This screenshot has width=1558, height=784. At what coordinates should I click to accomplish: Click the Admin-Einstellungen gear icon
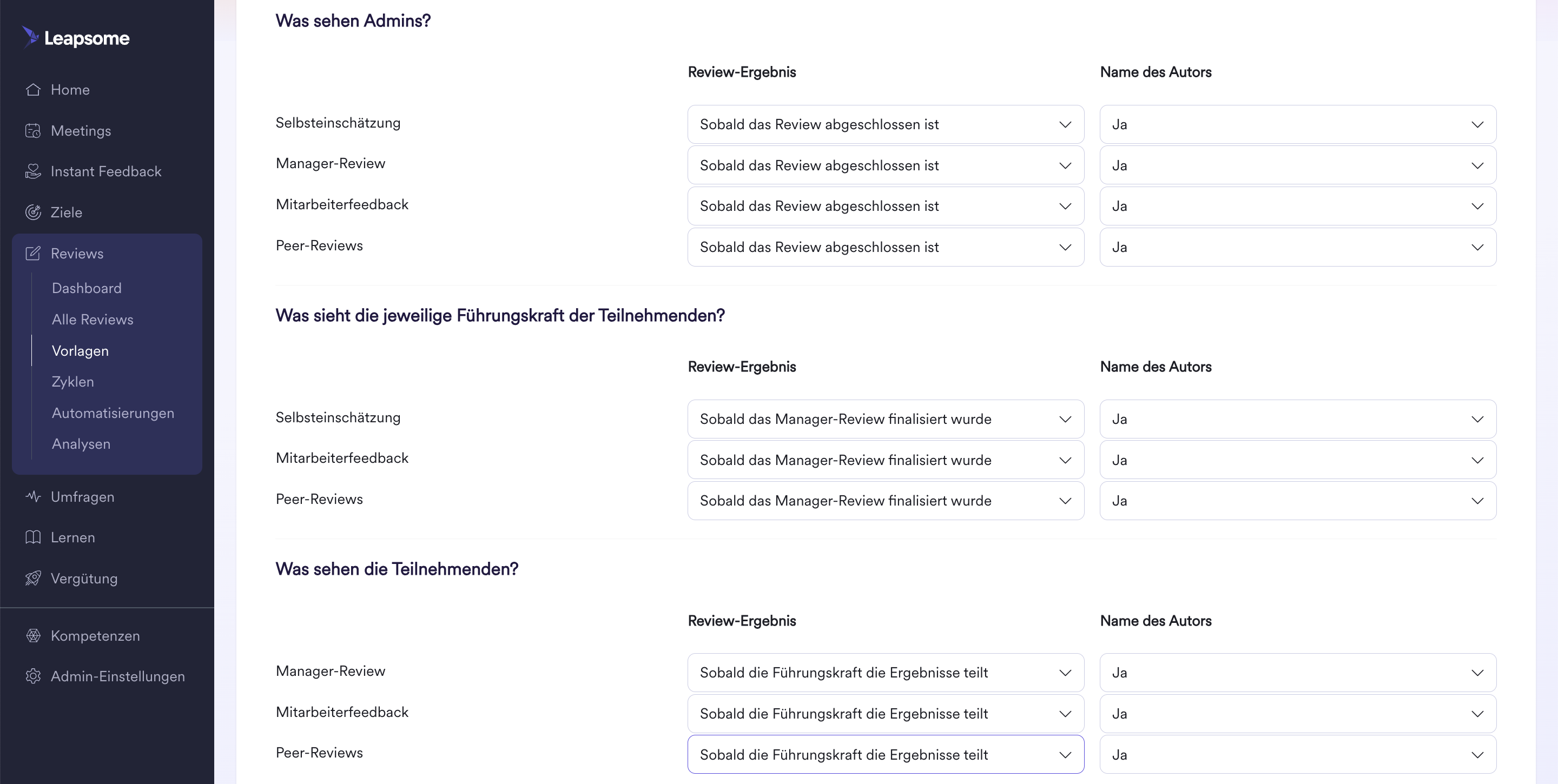tap(33, 676)
